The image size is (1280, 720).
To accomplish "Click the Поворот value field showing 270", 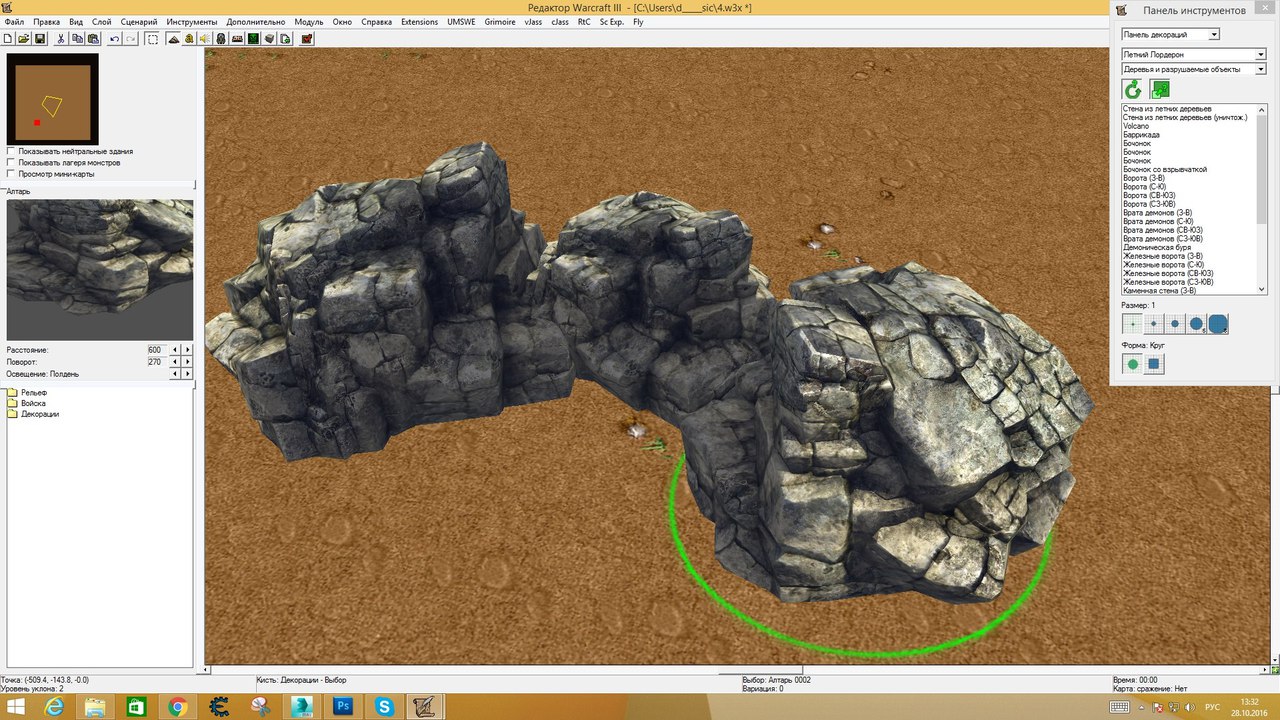I will coord(155,362).
